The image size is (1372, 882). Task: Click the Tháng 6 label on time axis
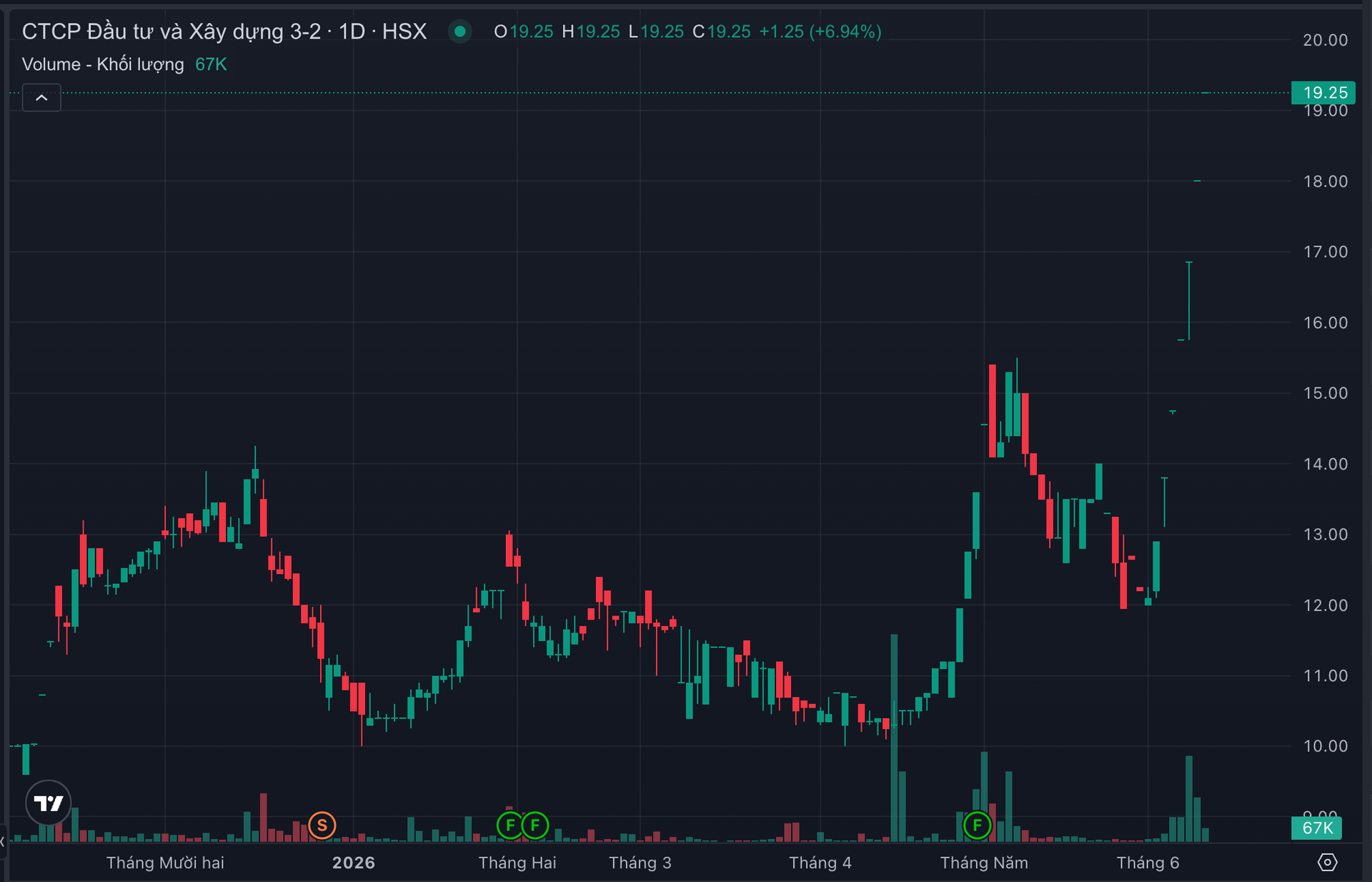pyautogui.click(x=1148, y=863)
